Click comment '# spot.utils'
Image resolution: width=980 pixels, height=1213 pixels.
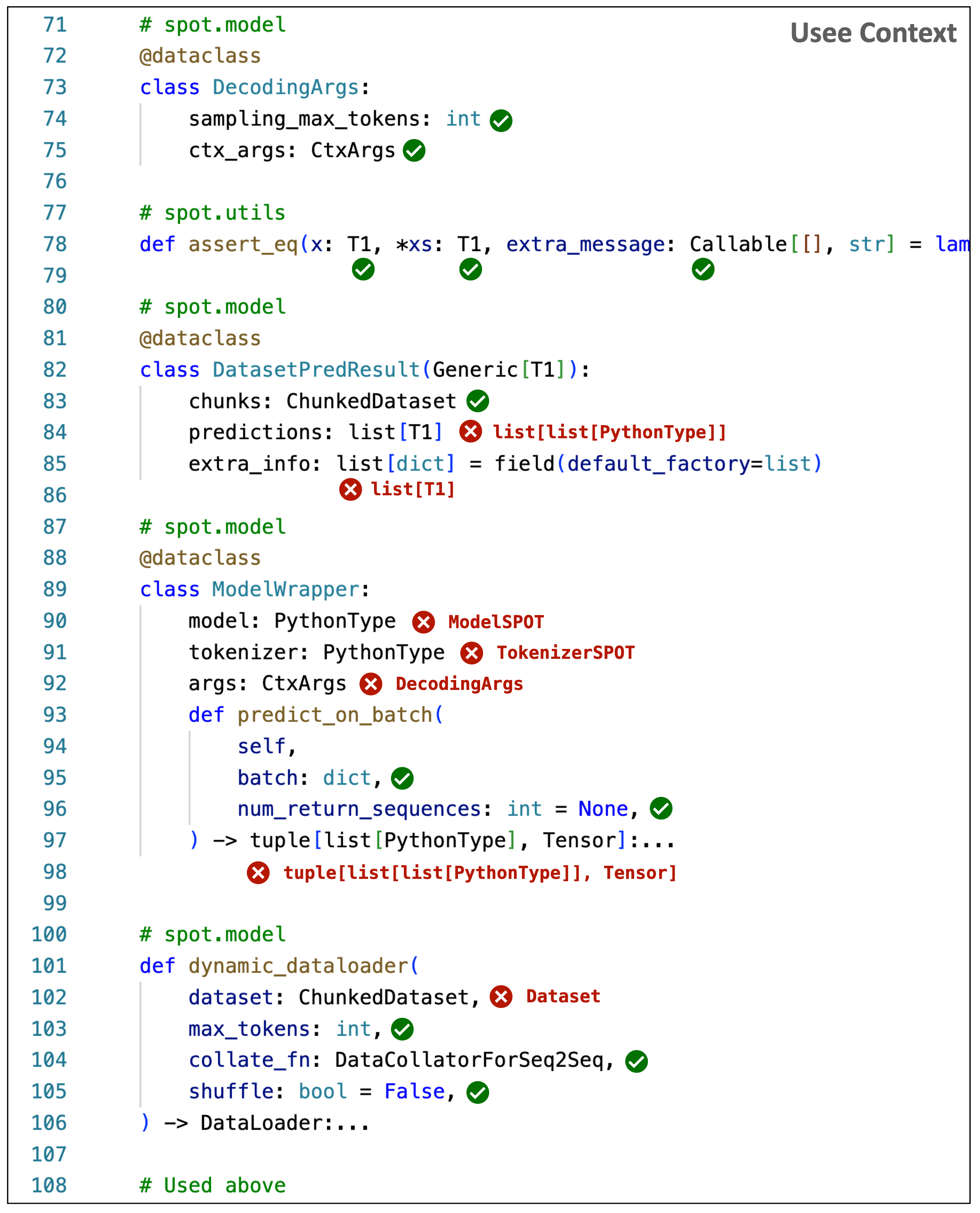point(212,213)
